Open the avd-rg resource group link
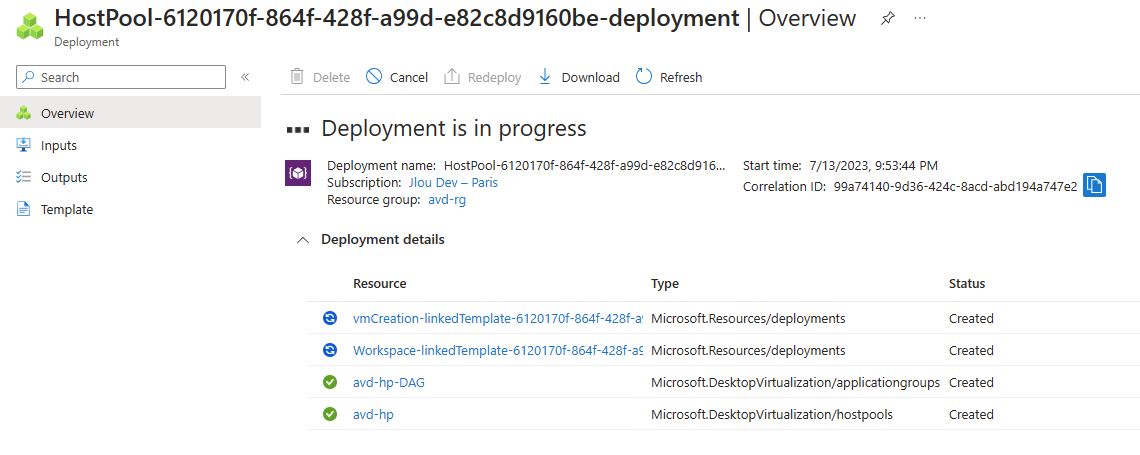 tap(447, 200)
